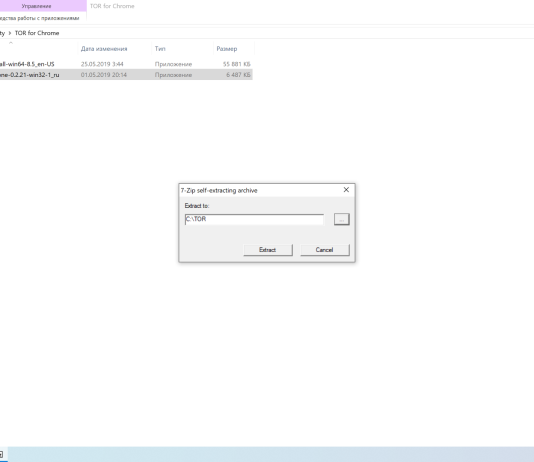Close the 7-Zip self-extracting archive dialog
The height and width of the screenshot is (462, 534).
coord(346,190)
